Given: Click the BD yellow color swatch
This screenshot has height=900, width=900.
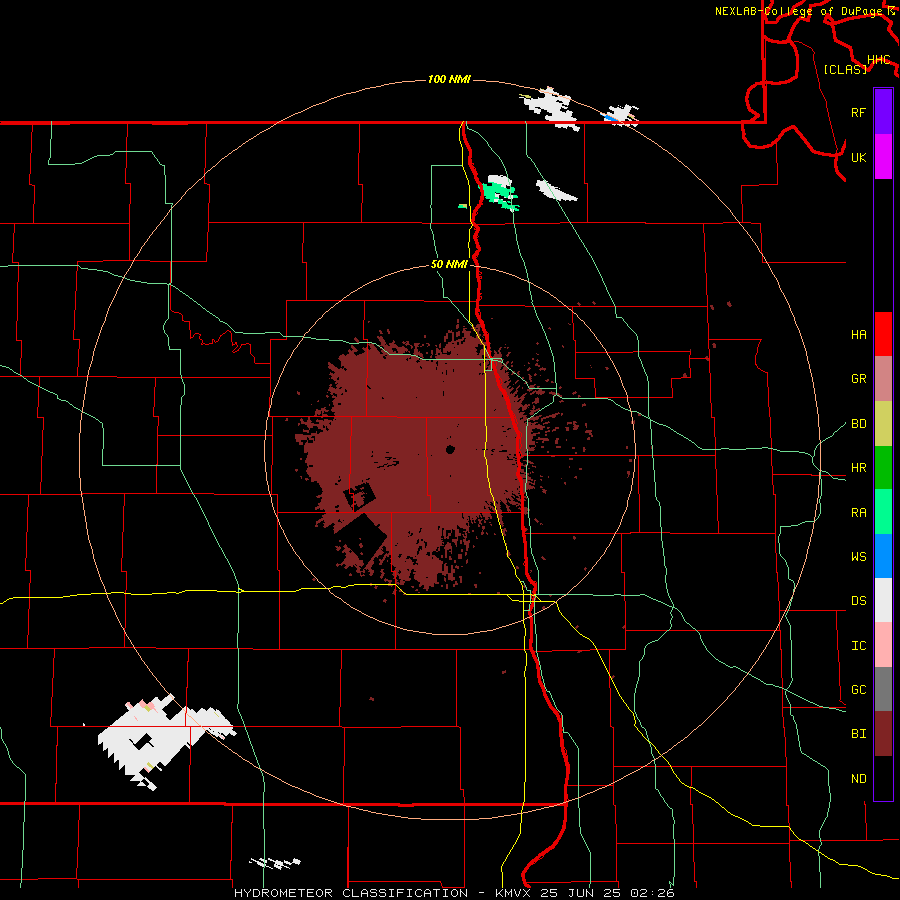Looking at the screenshot, I should click(x=883, y=424).
